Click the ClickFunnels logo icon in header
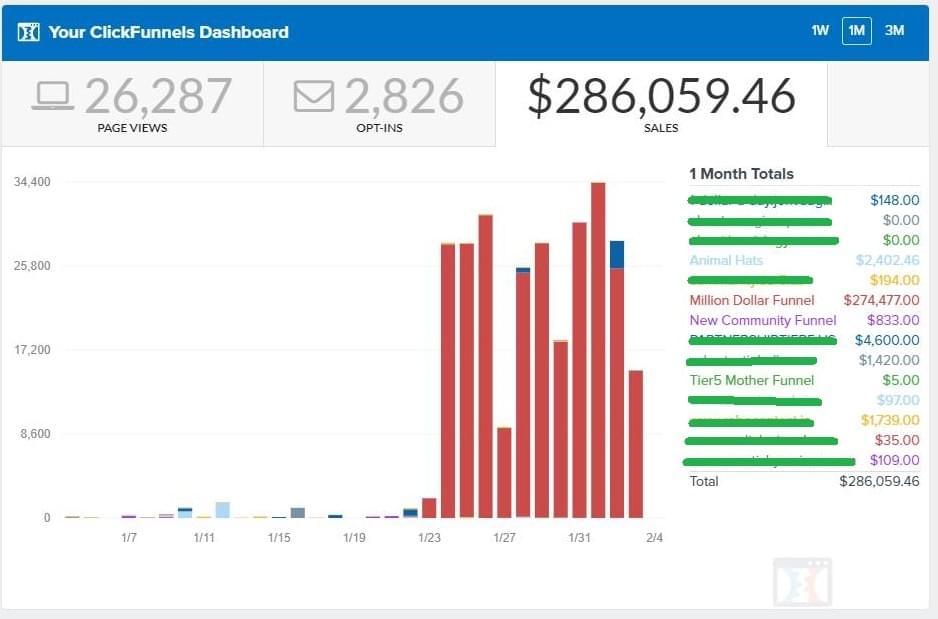 28,32
